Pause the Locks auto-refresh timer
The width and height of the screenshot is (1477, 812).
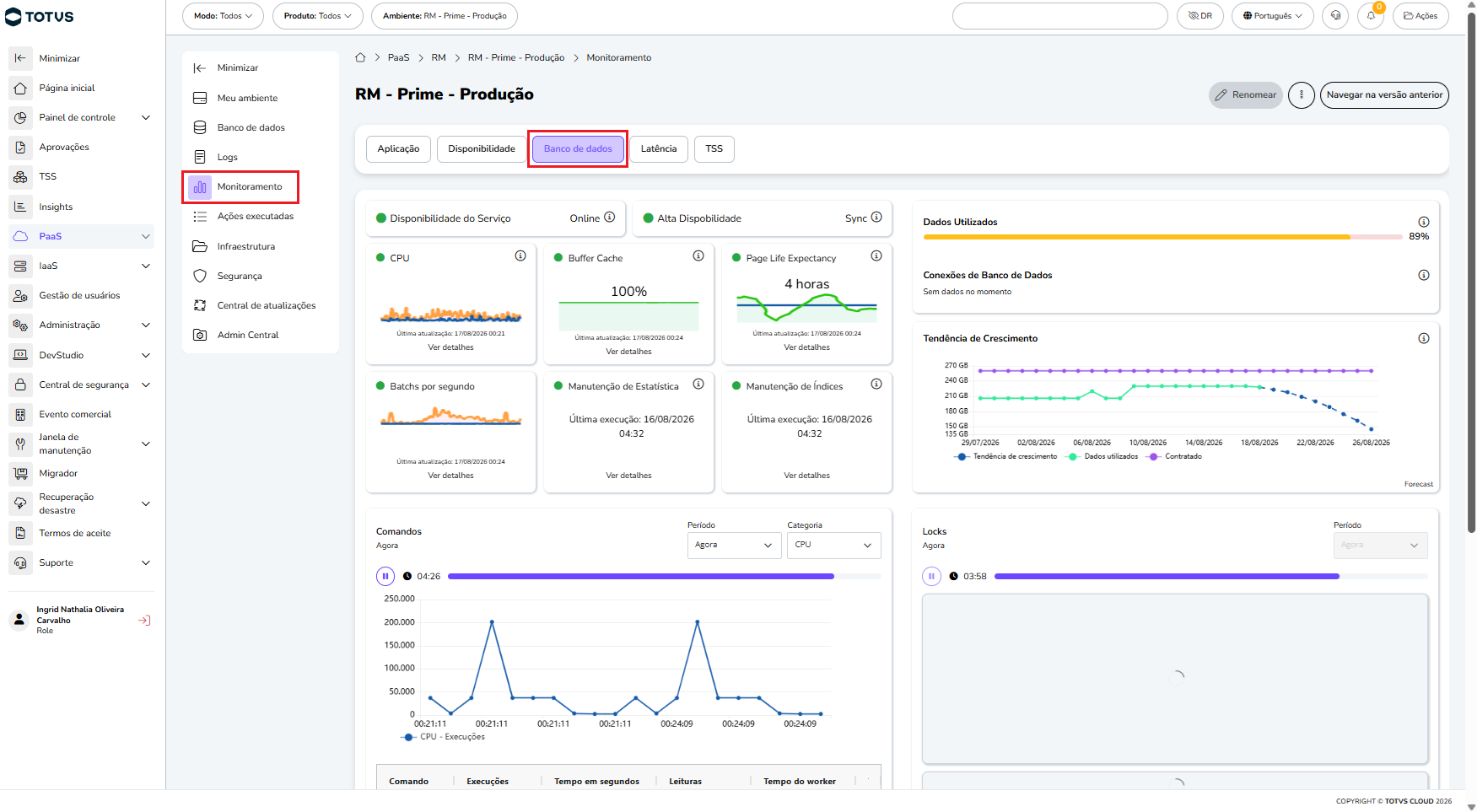(932, 577)
